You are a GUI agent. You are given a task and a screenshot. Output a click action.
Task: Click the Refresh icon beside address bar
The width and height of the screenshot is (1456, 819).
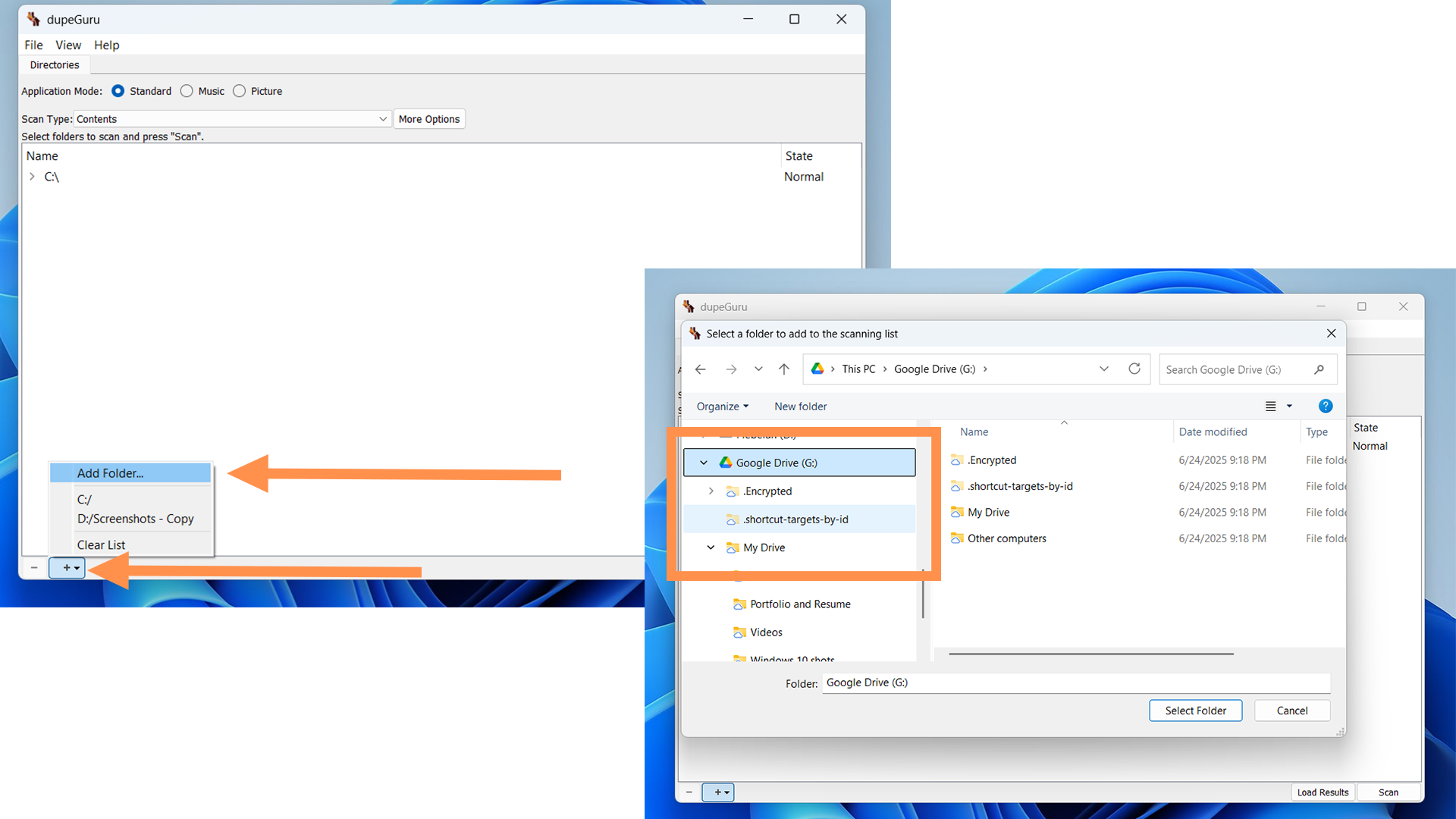[x=1134, y=369]
